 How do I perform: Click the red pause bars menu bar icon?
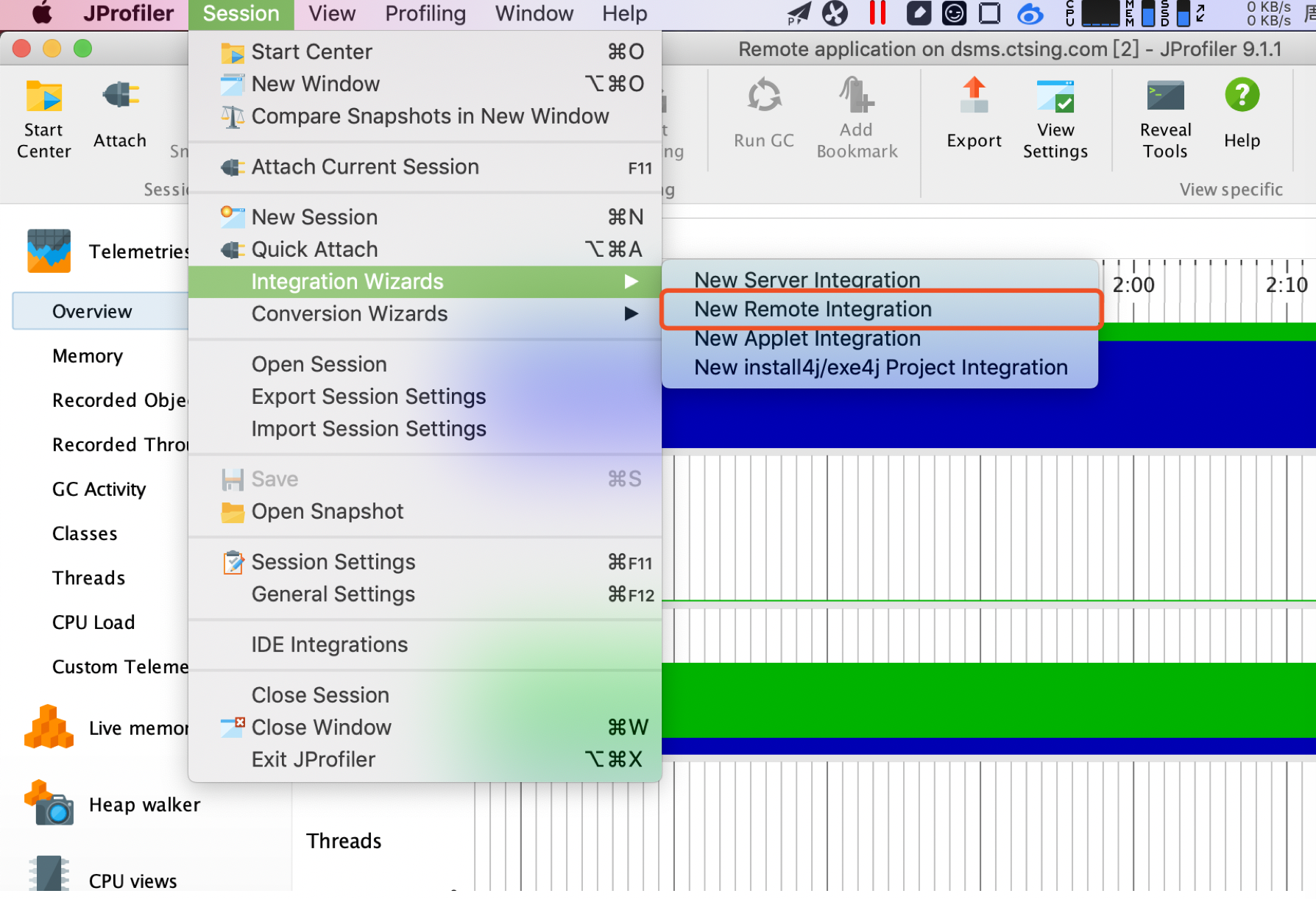tap(877, 13)
